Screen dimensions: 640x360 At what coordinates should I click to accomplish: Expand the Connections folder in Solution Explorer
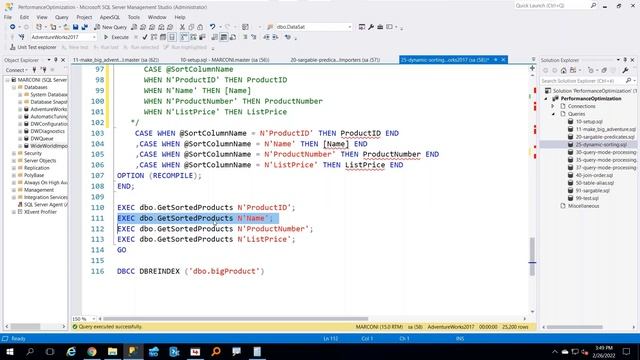point(553,106)
